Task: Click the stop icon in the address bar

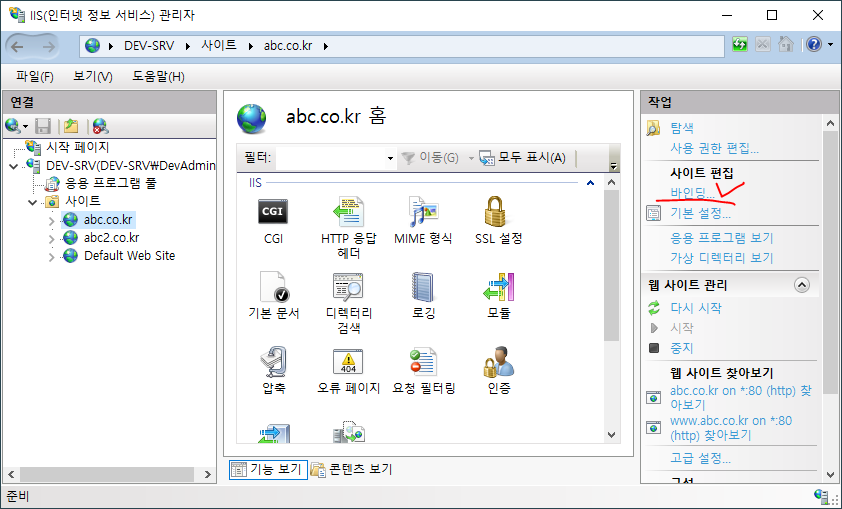Action: pos(763,45)
